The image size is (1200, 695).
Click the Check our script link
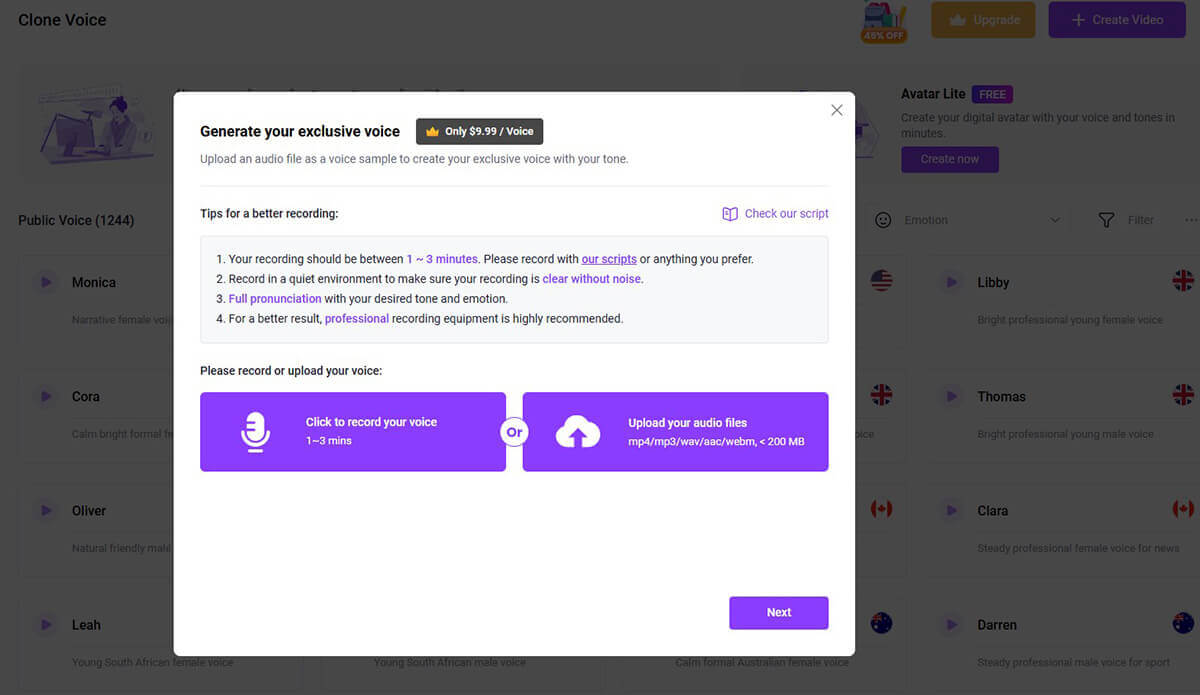(786, 214)
